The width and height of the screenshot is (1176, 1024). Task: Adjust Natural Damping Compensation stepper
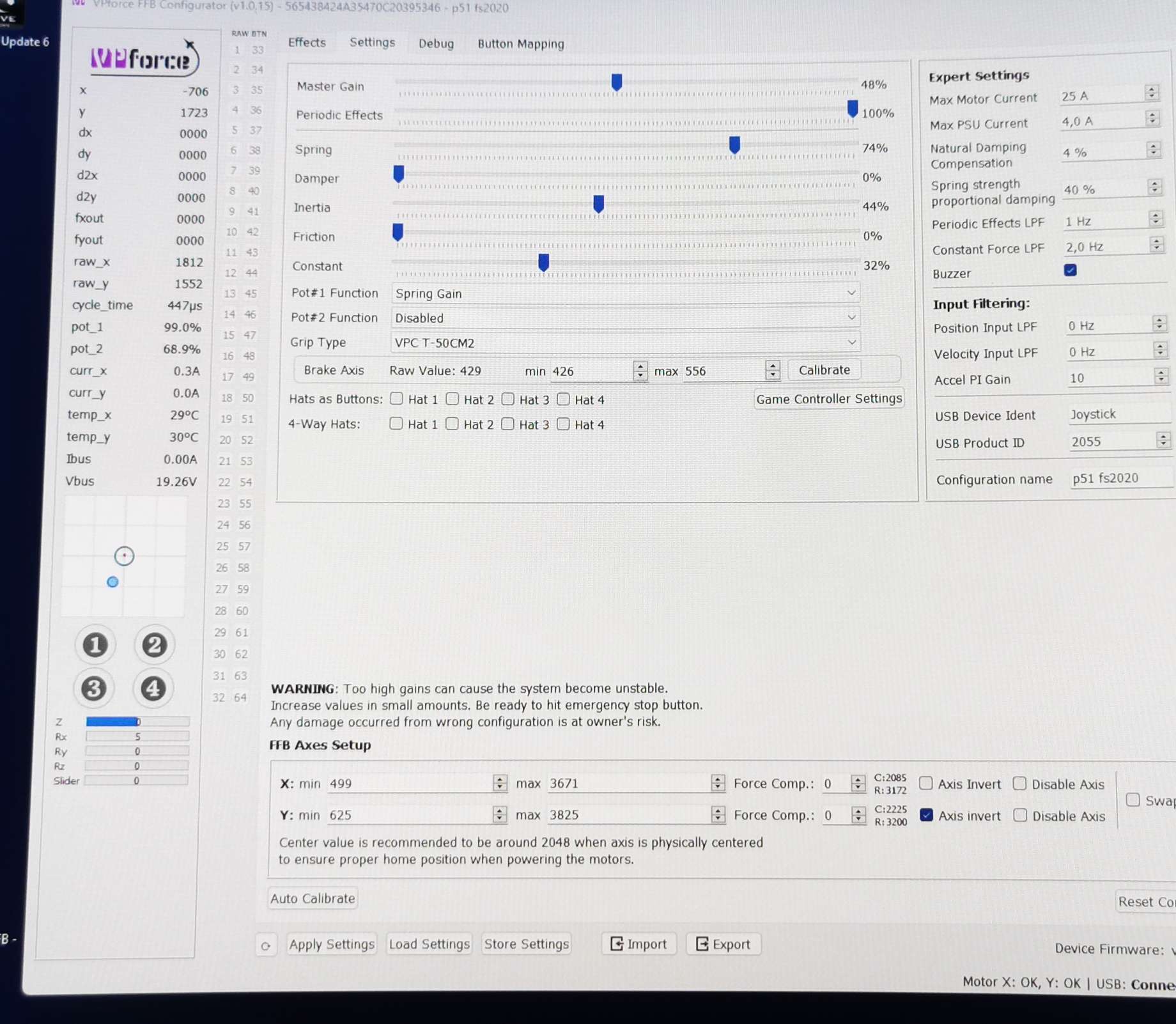[x=1153, y=150]
